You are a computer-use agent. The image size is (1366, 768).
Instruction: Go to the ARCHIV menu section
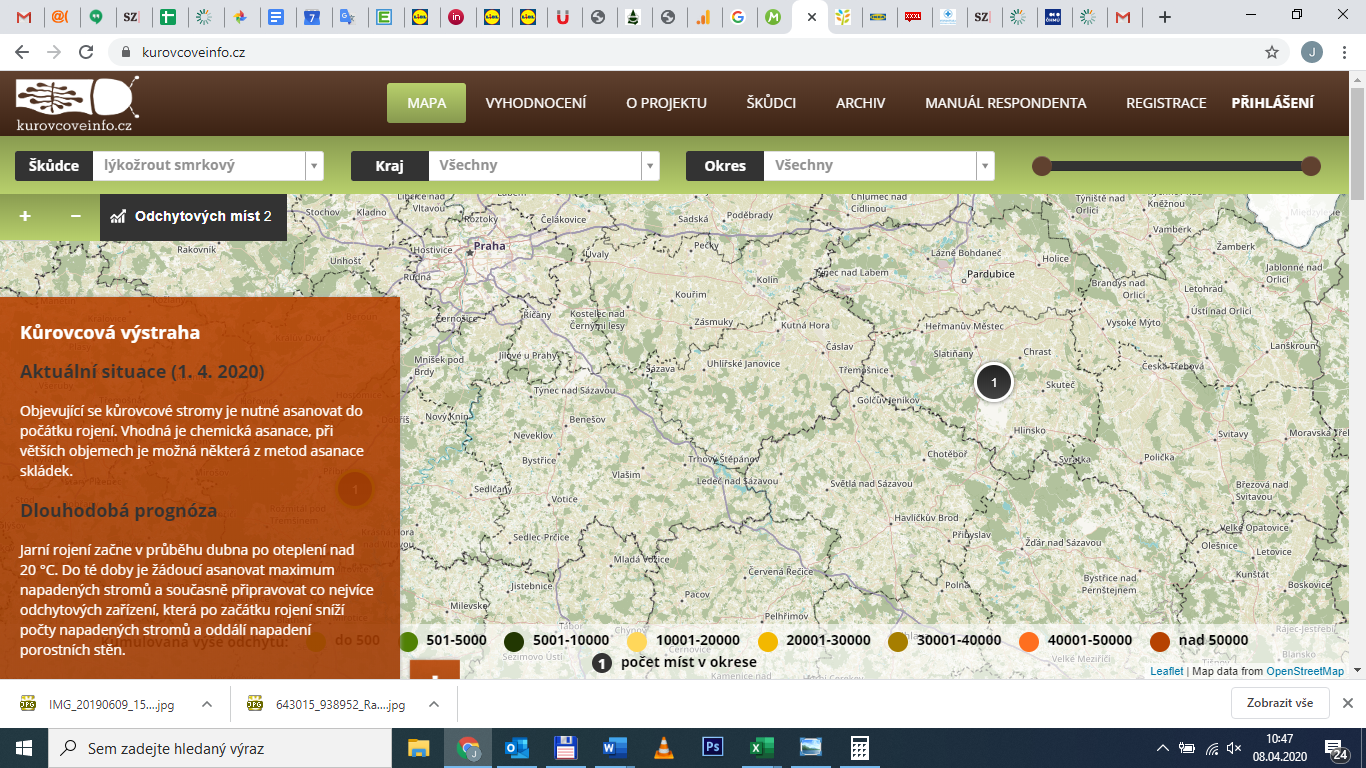(860, 103)
